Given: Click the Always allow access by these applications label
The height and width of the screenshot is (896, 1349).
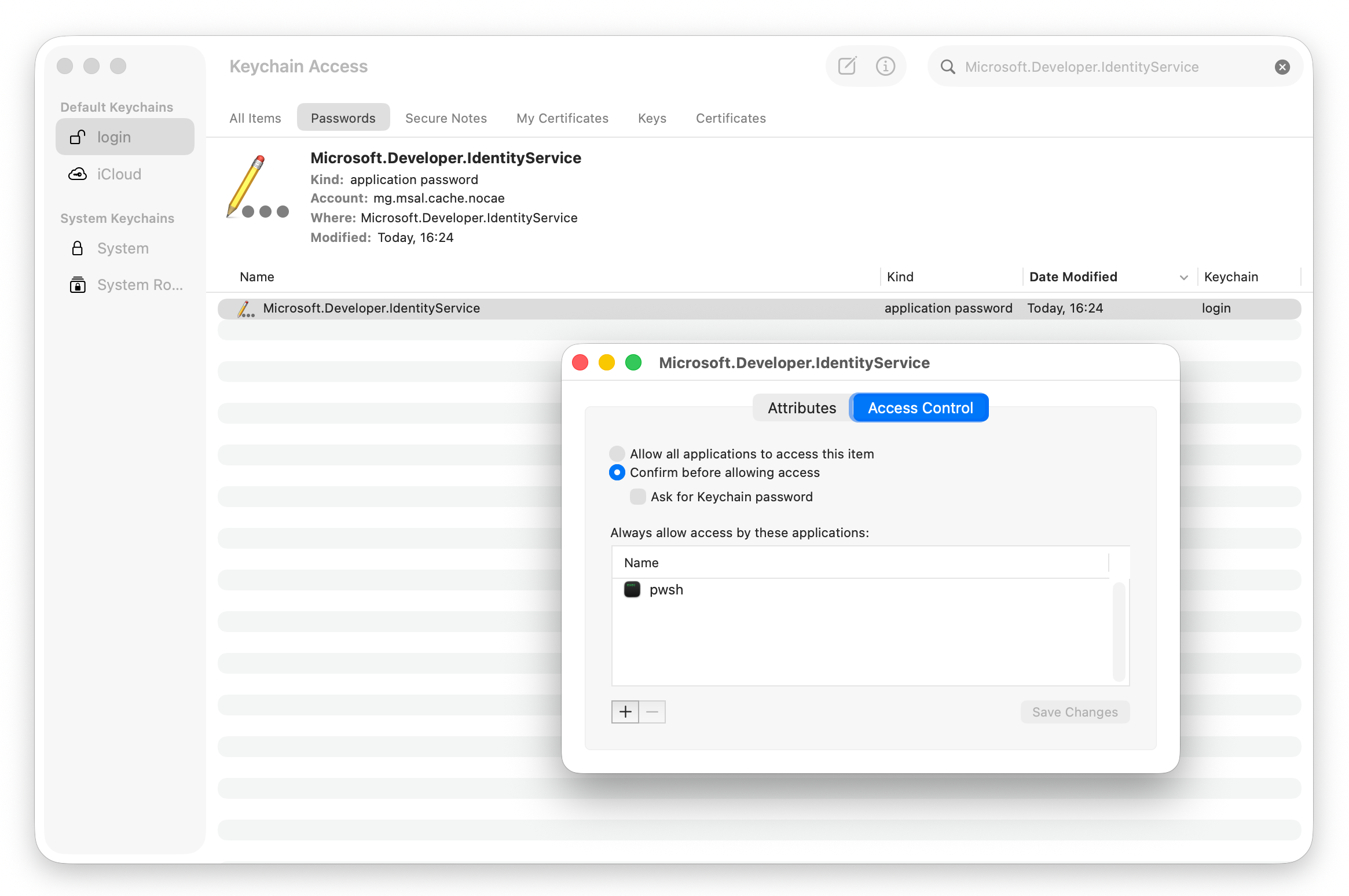Looking at the screenshot, I should 740,533.
